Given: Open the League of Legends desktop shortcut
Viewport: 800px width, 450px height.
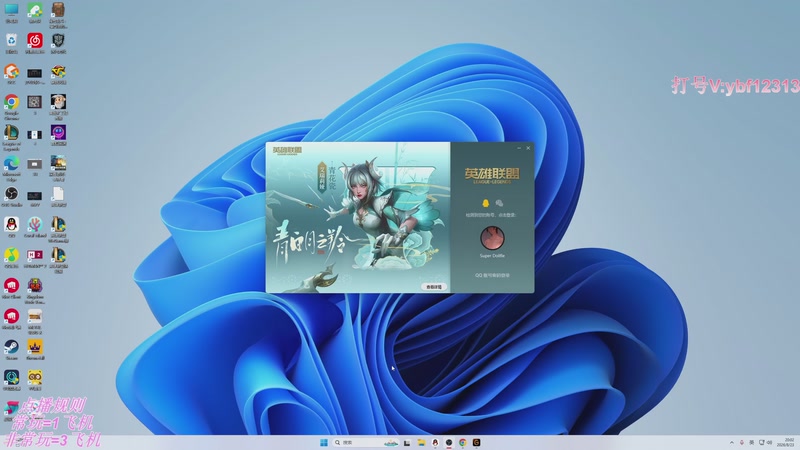Looking at the screenshot, I should tap(11, 137).
